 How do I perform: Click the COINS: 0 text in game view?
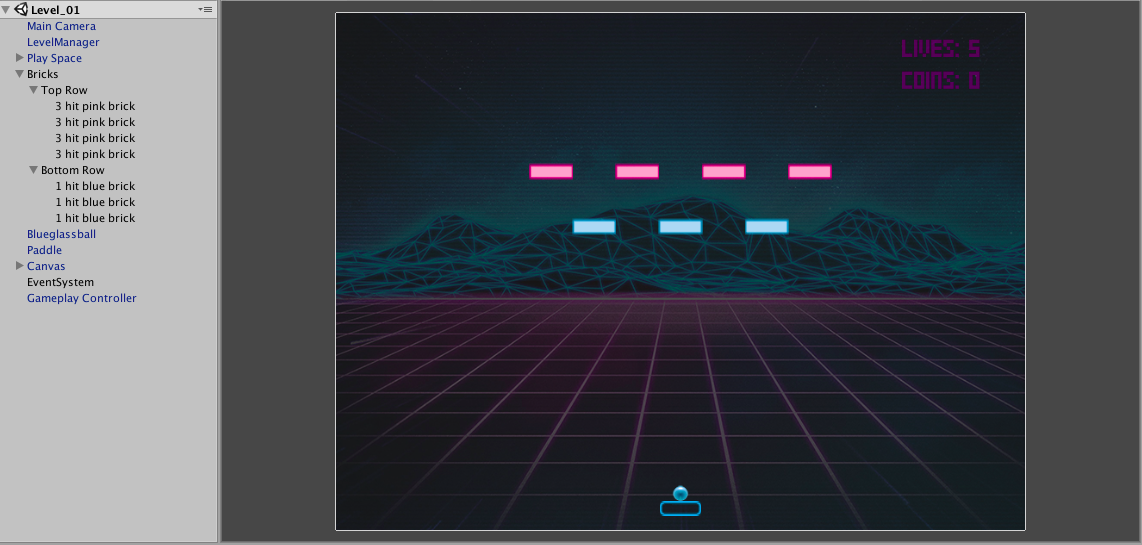tap(940, 80)
